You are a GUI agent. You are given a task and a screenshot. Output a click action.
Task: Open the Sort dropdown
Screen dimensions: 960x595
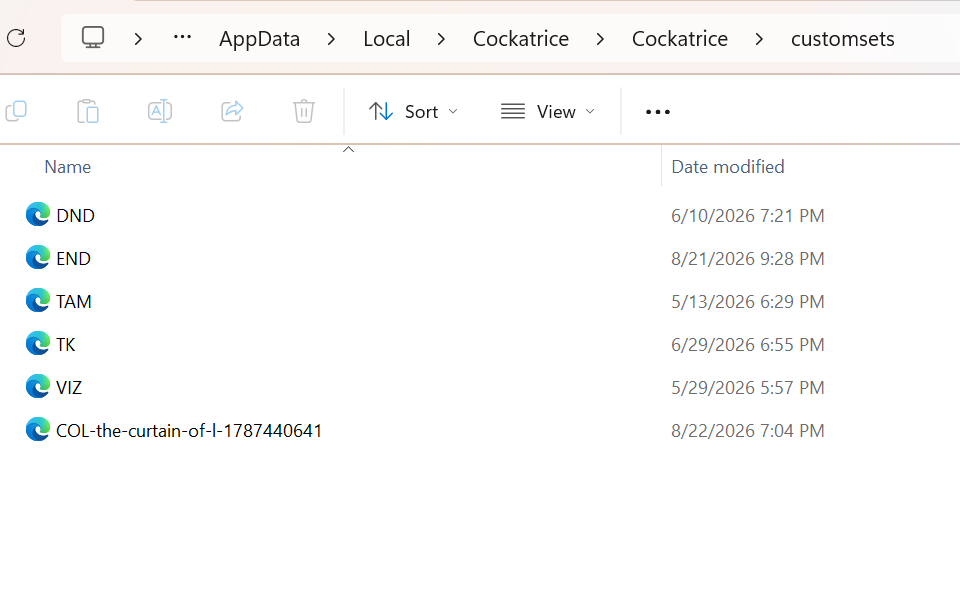(413, 111)
